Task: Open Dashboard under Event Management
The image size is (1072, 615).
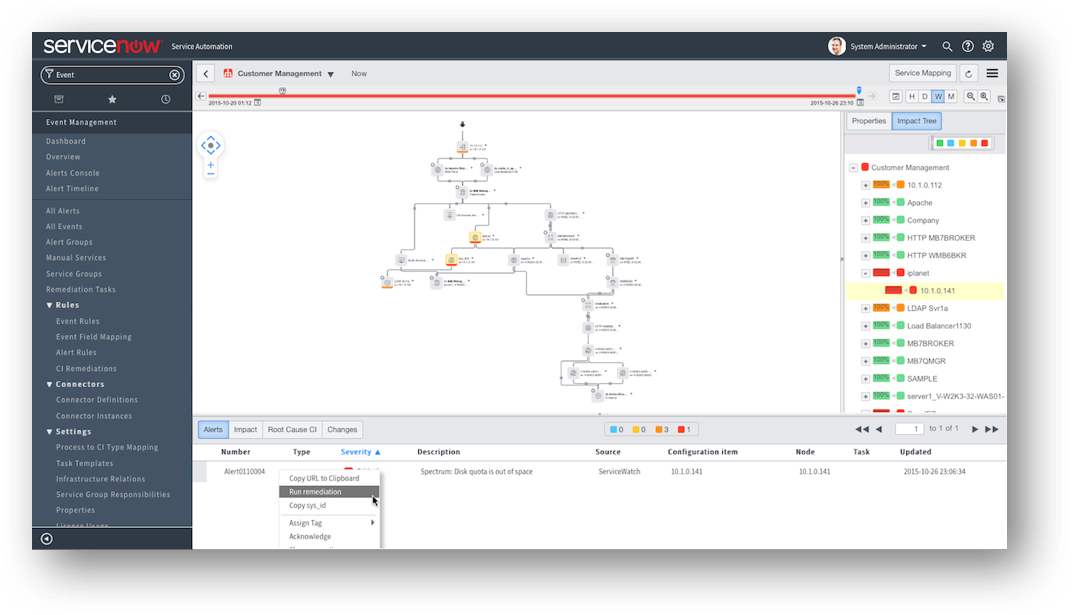Action: pos(66,141)
